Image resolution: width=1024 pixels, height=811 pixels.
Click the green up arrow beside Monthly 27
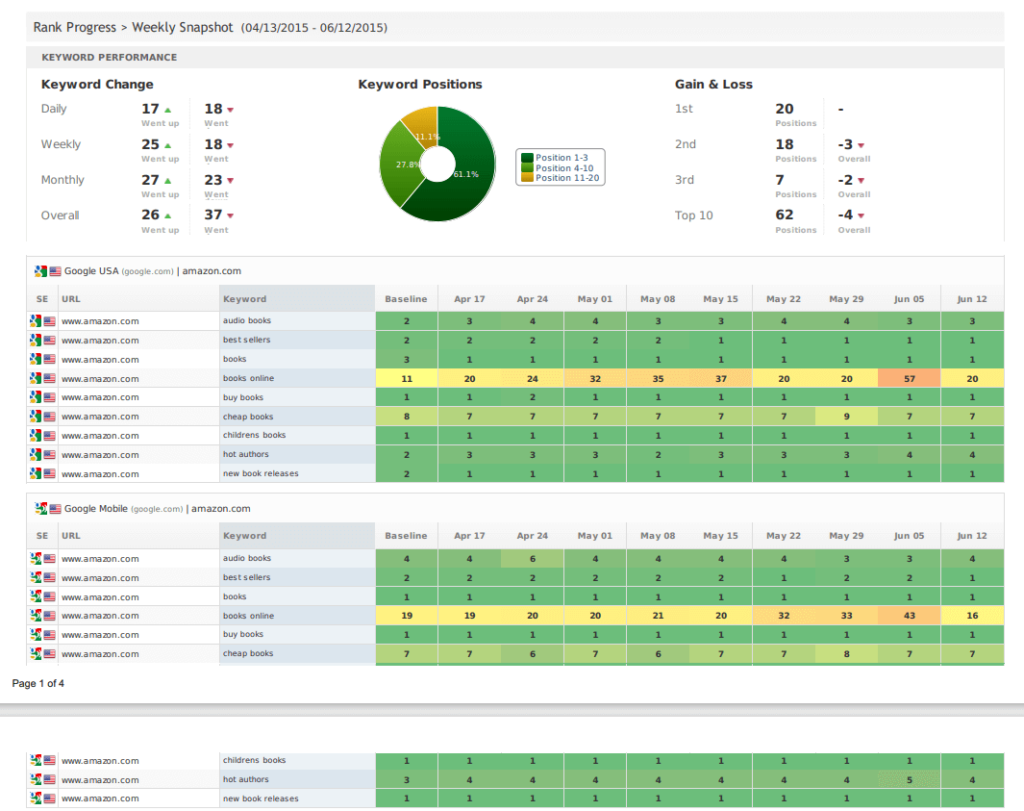point(168,180)
